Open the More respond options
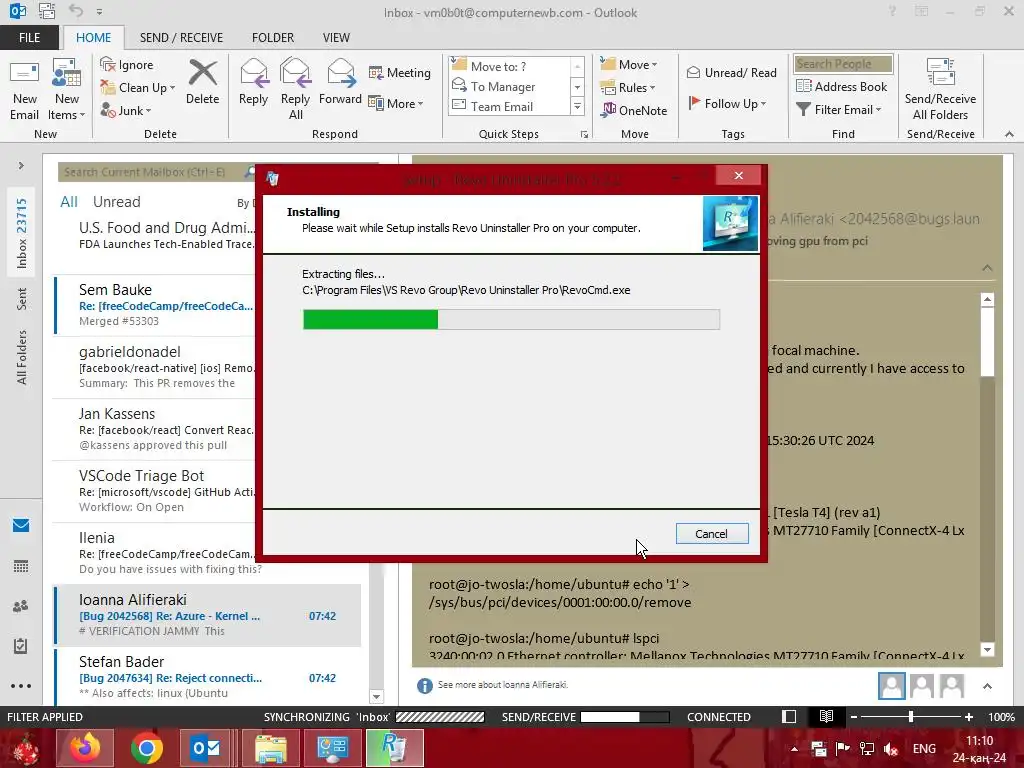The width and height of the screenshot is (1024, 768). point(396,103)
